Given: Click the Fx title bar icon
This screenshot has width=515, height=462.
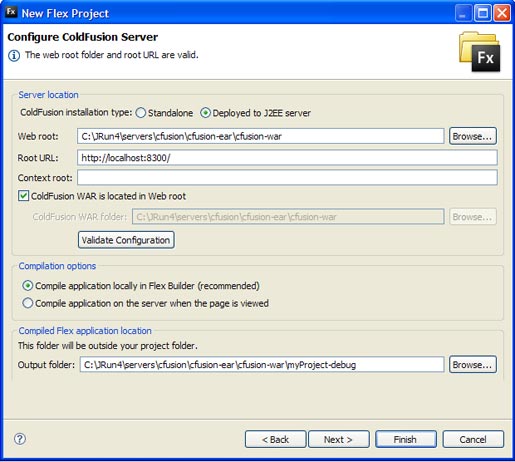Looking at the screenshot, I should pyautogui.click(x=11, y=12).
